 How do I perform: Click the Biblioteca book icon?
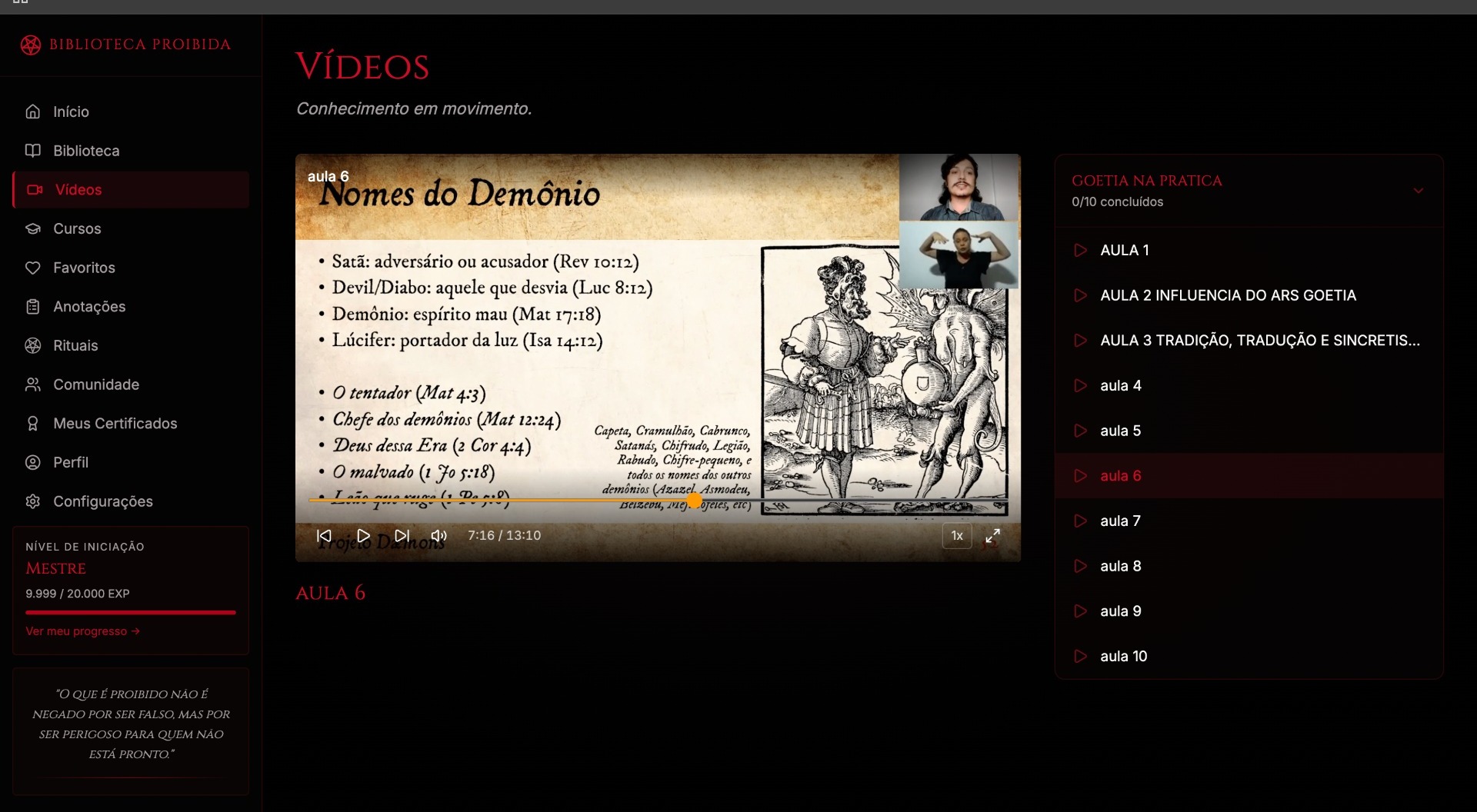[33, 151]
